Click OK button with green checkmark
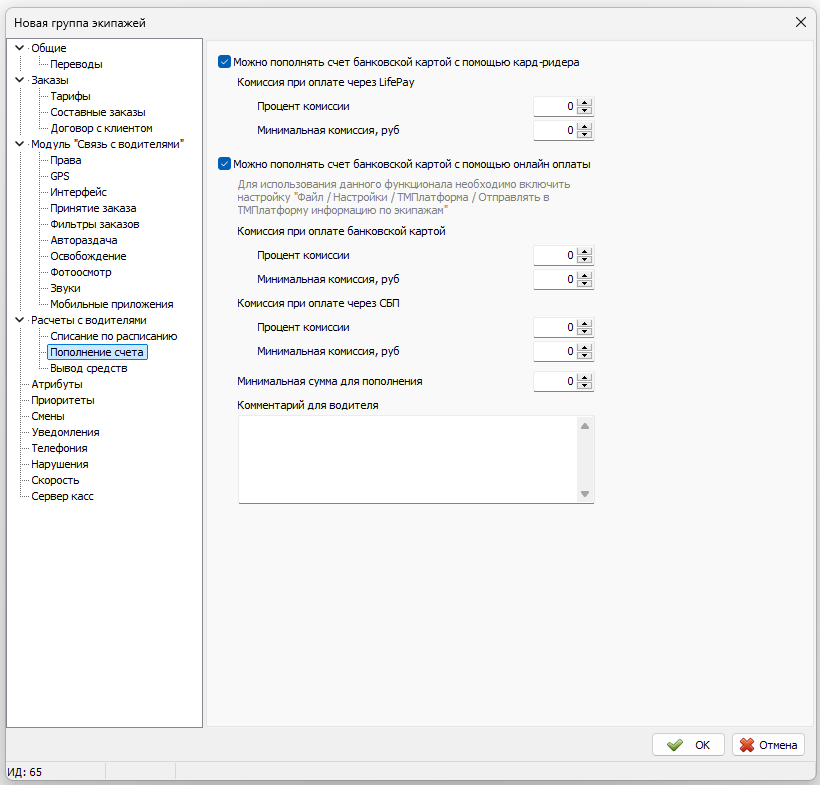This screenshot has height=785, width=820. coord(688,745)
